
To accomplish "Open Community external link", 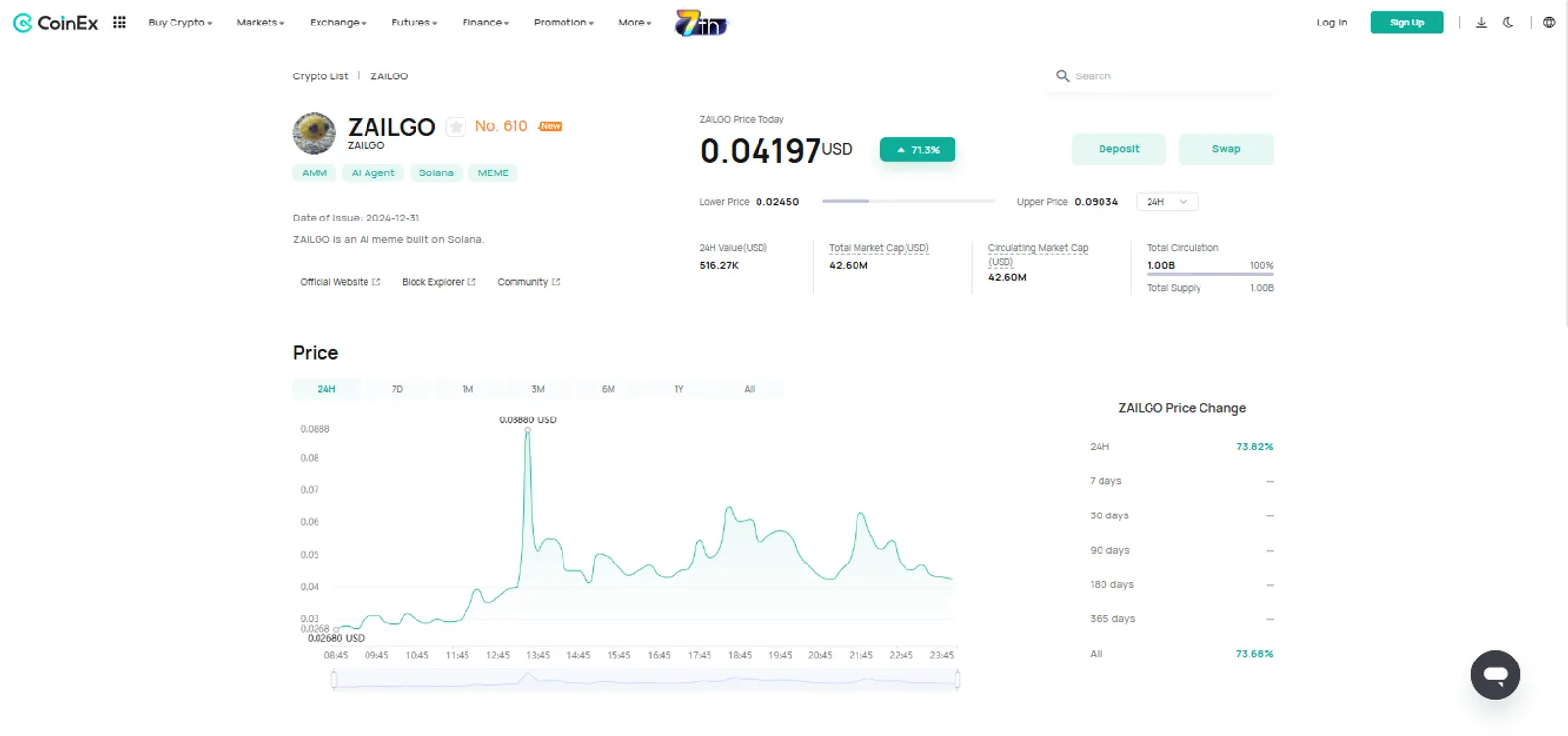I will point(528,282).
